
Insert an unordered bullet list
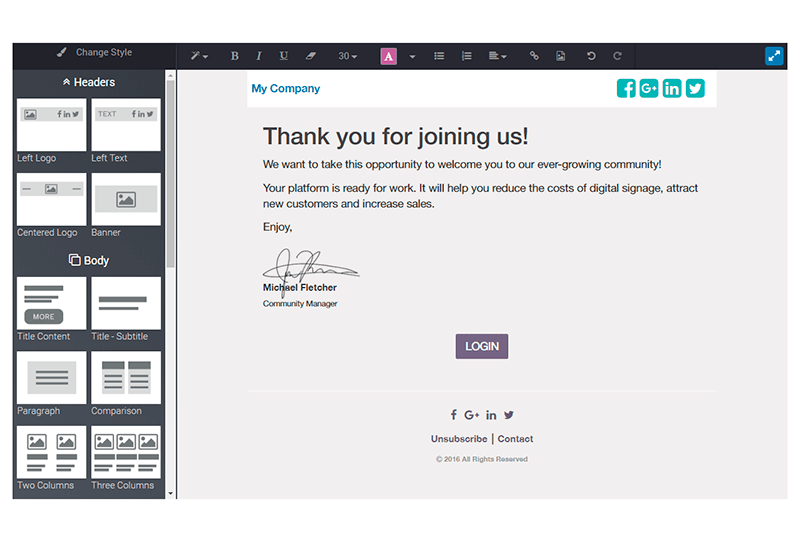pyautogui.click(x=439, y=56)
